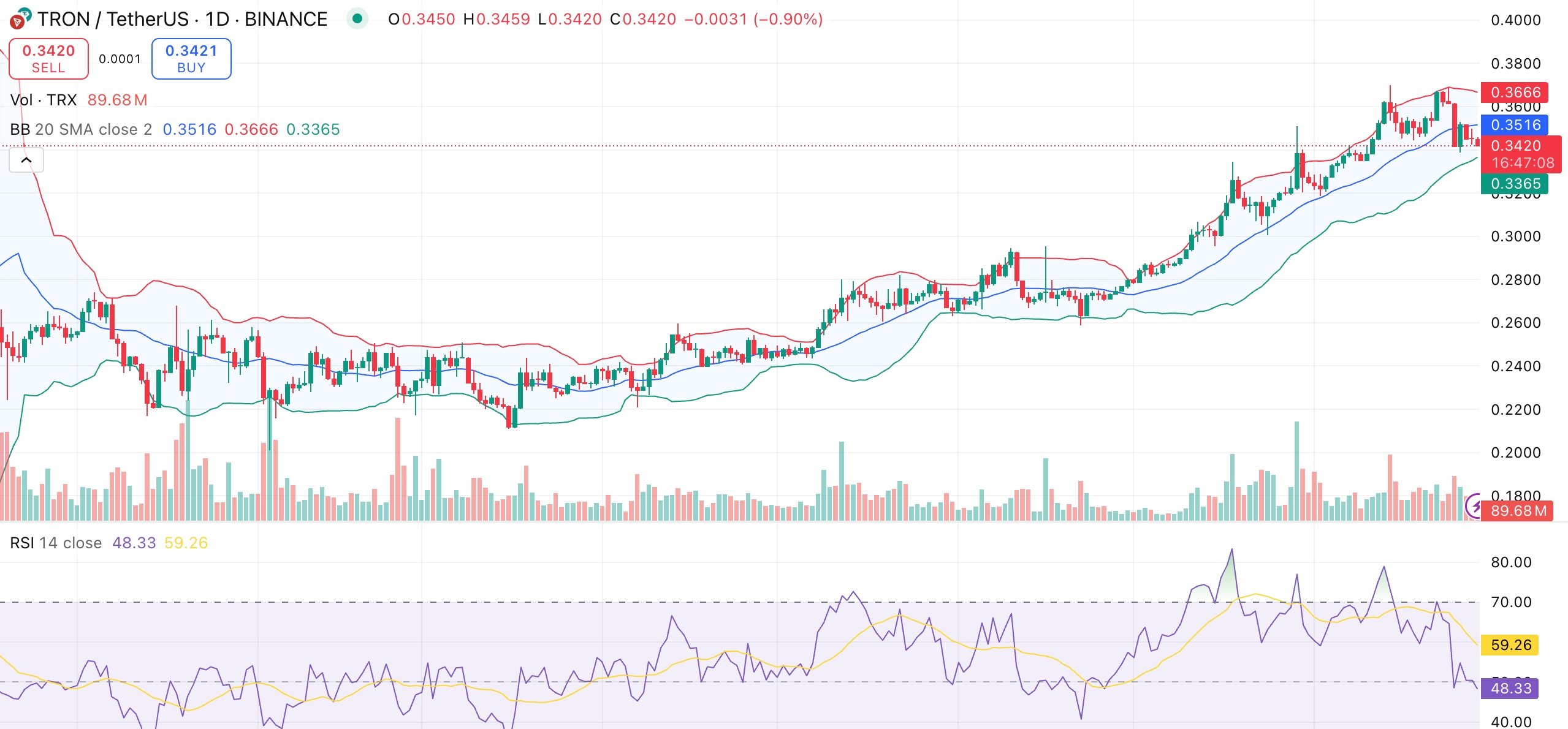
Task: Click the green market status dot
Action: tap(357, 19)
